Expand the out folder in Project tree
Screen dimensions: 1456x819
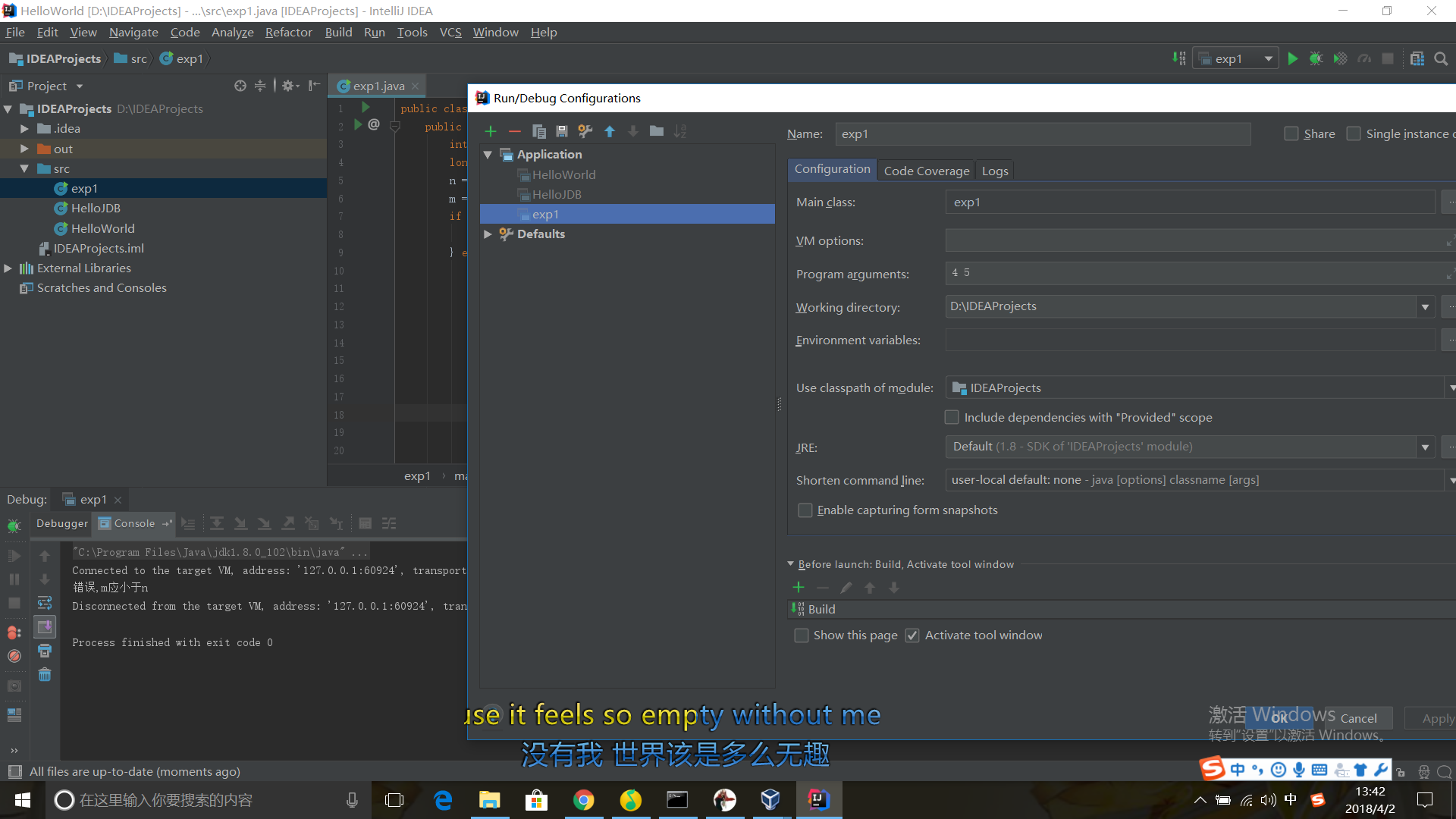point(24,149)
